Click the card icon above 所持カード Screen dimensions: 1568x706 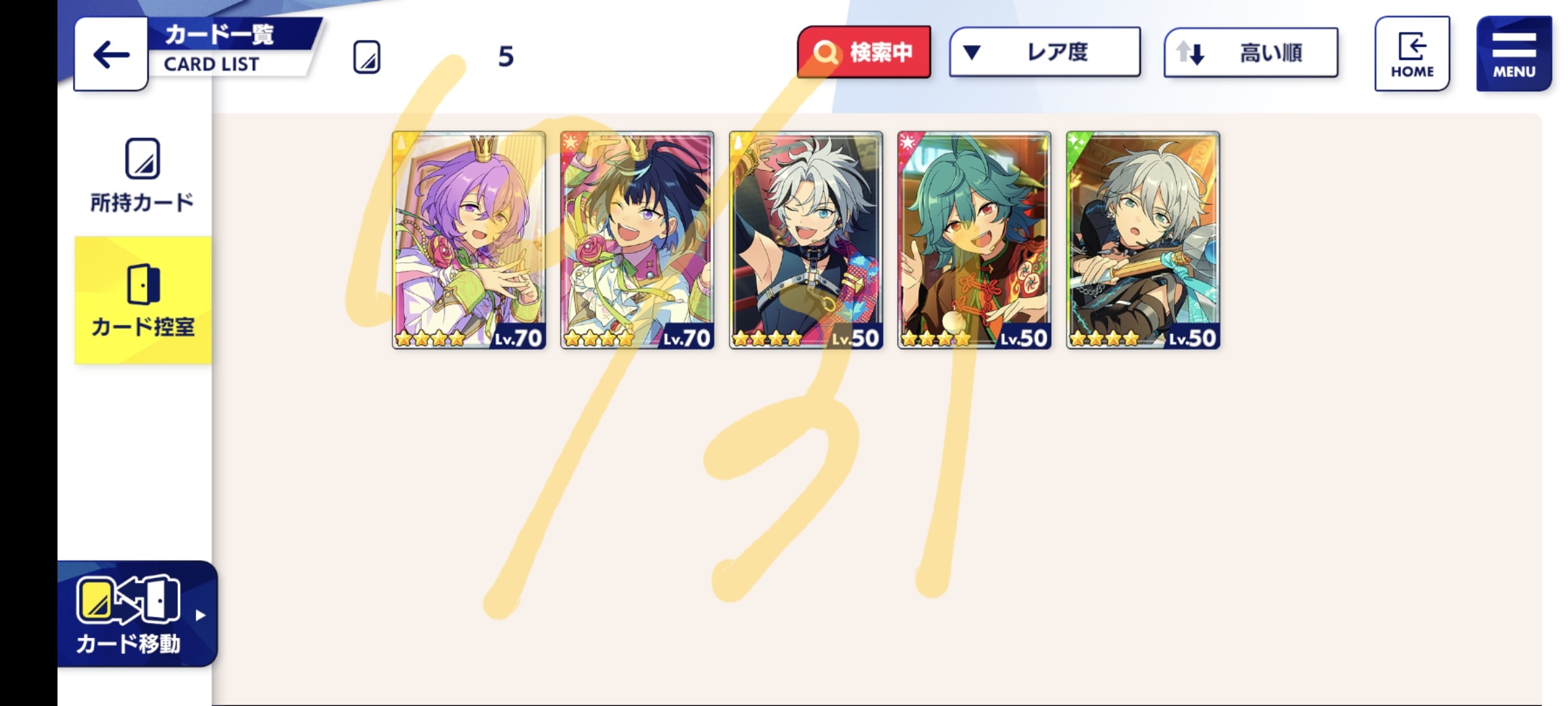142,158
